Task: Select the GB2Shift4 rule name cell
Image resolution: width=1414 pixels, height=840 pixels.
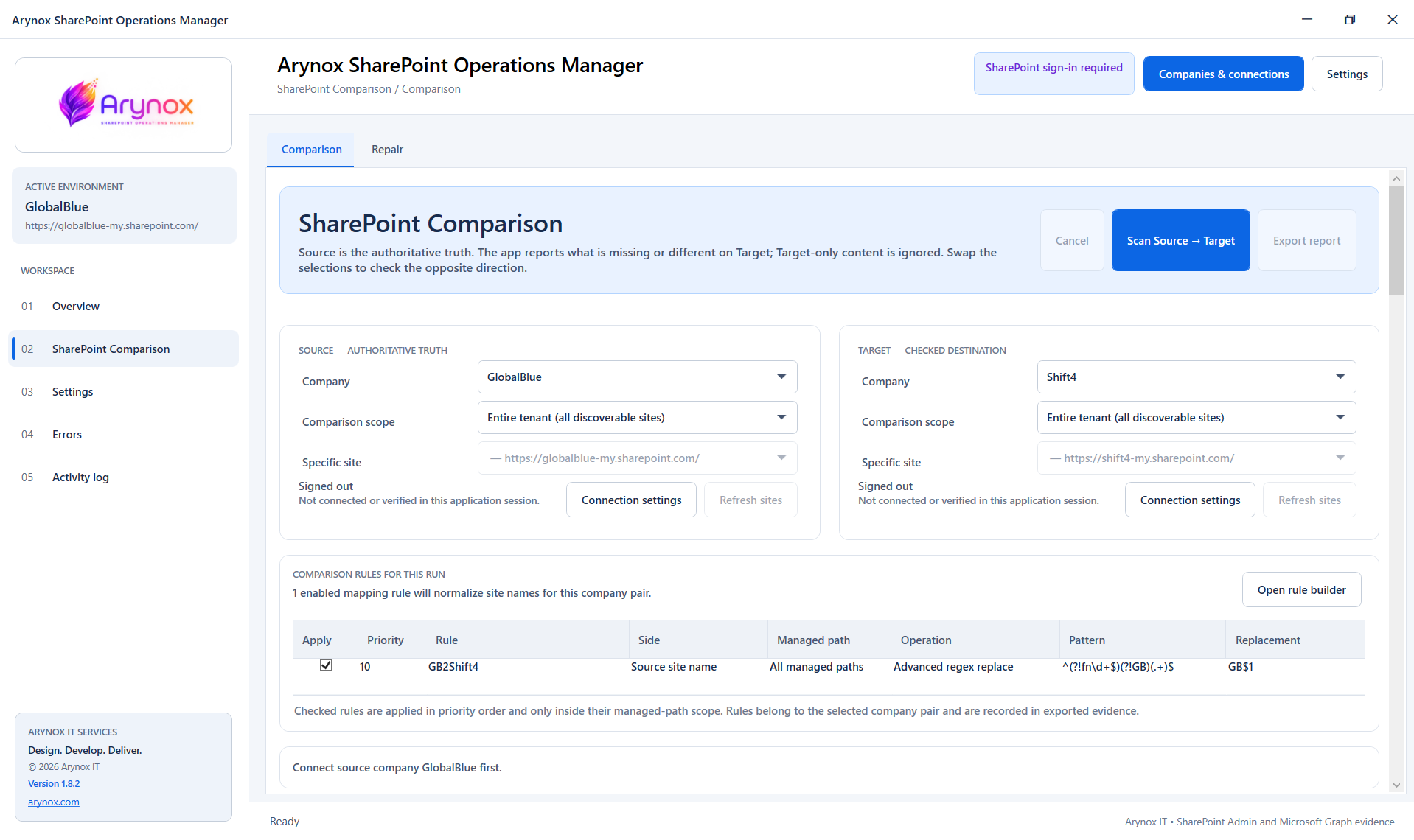Action: point(453,667)
